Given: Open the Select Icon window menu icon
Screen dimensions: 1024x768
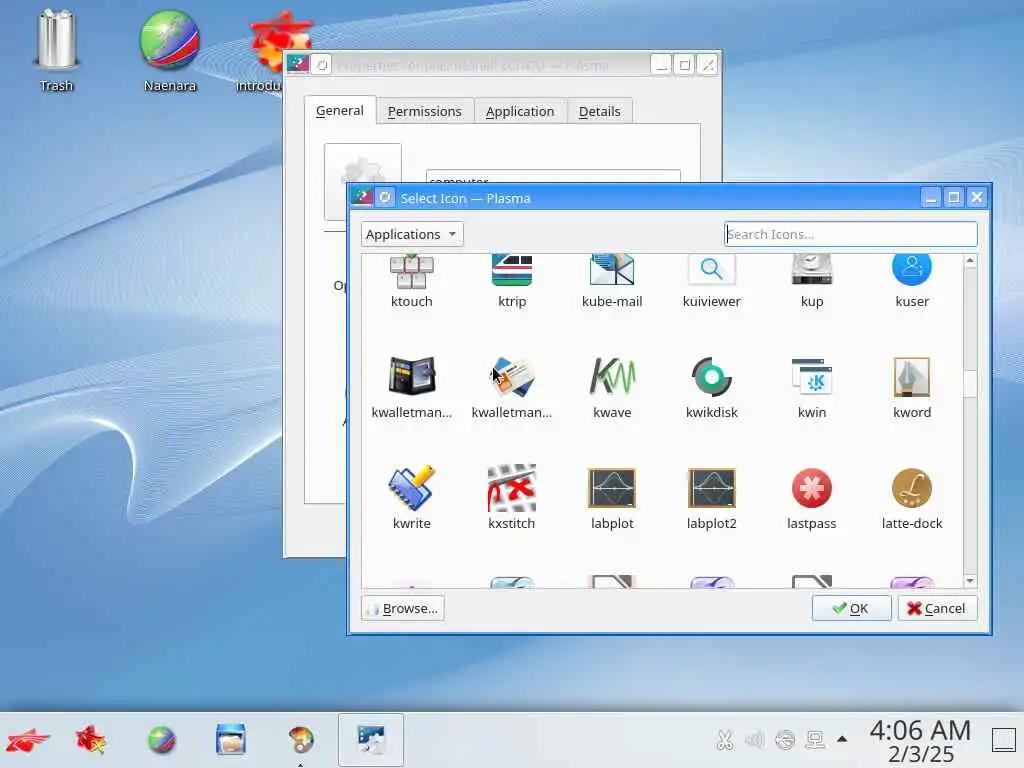Looking at the screenshot, I should (362, 197).
